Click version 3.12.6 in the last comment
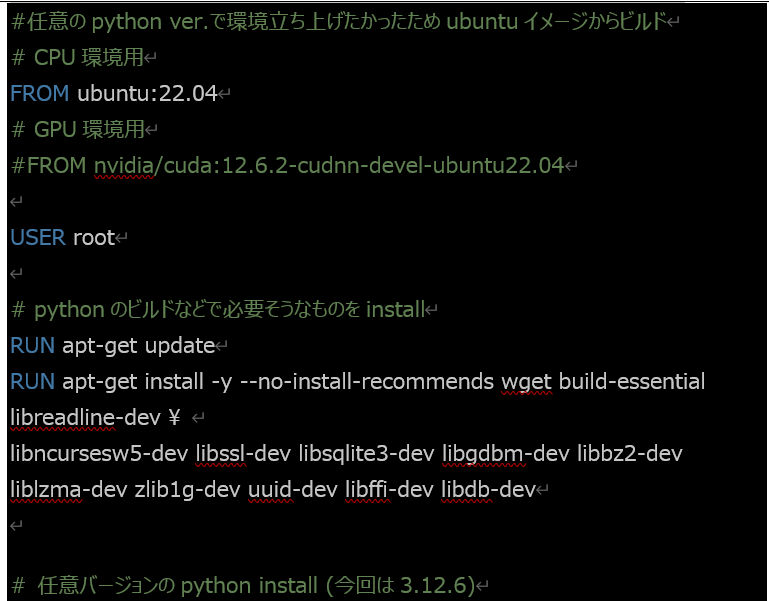Image resolution: width=769 pixels, height=601 pixels. point(443,585)
